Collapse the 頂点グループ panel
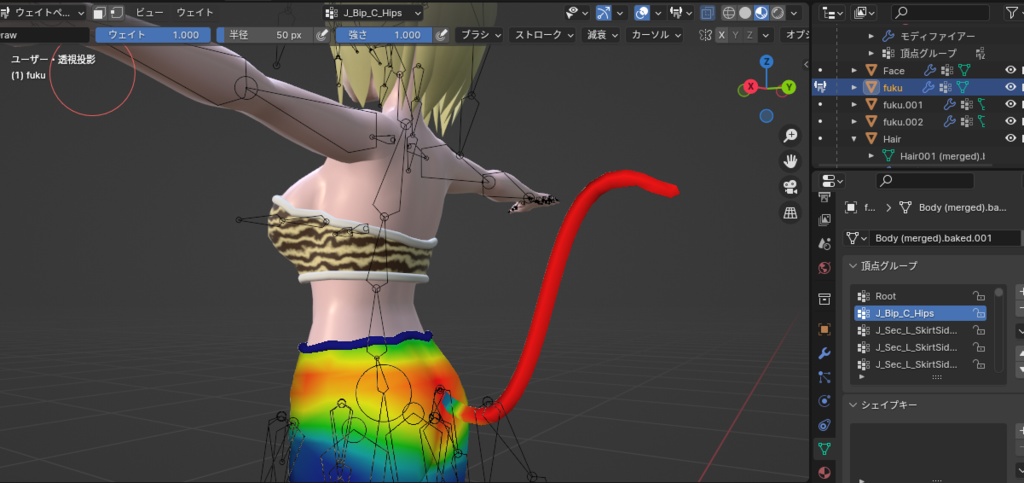Image resolution: width=1024 pixels, height=483 pixels. coord(854,266)
